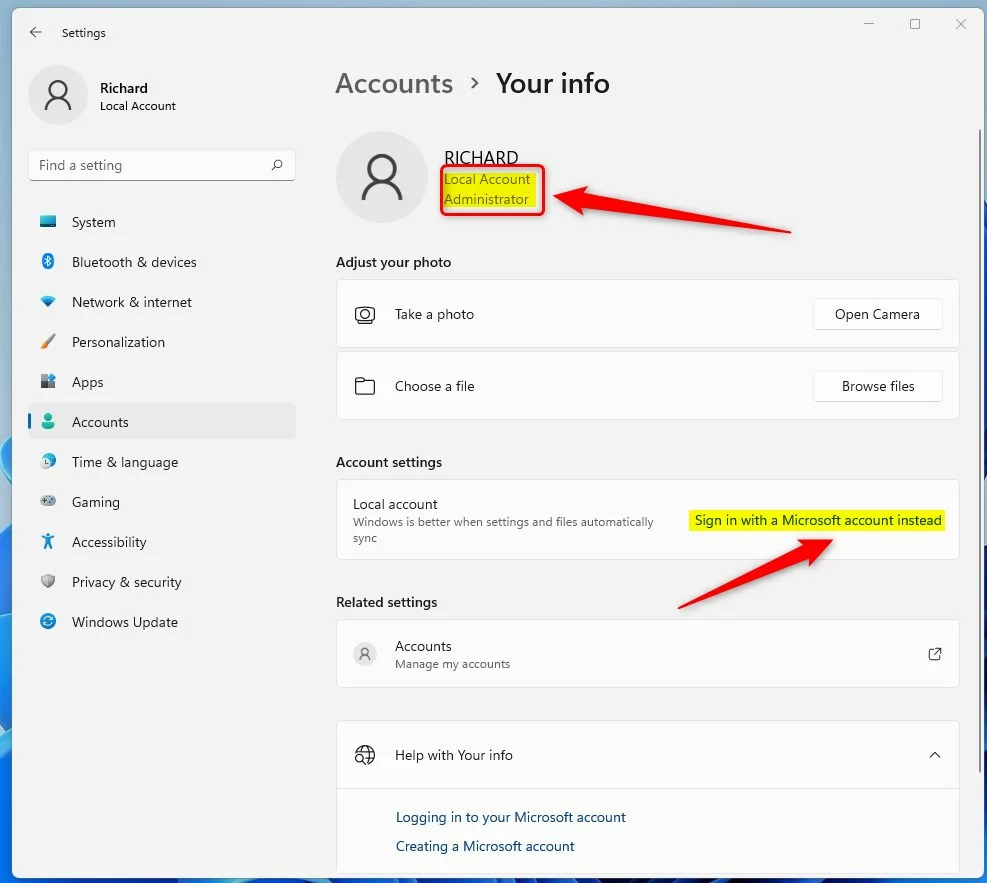Open Windows Update section
The image size is (987, 883).
pos(124,622)
